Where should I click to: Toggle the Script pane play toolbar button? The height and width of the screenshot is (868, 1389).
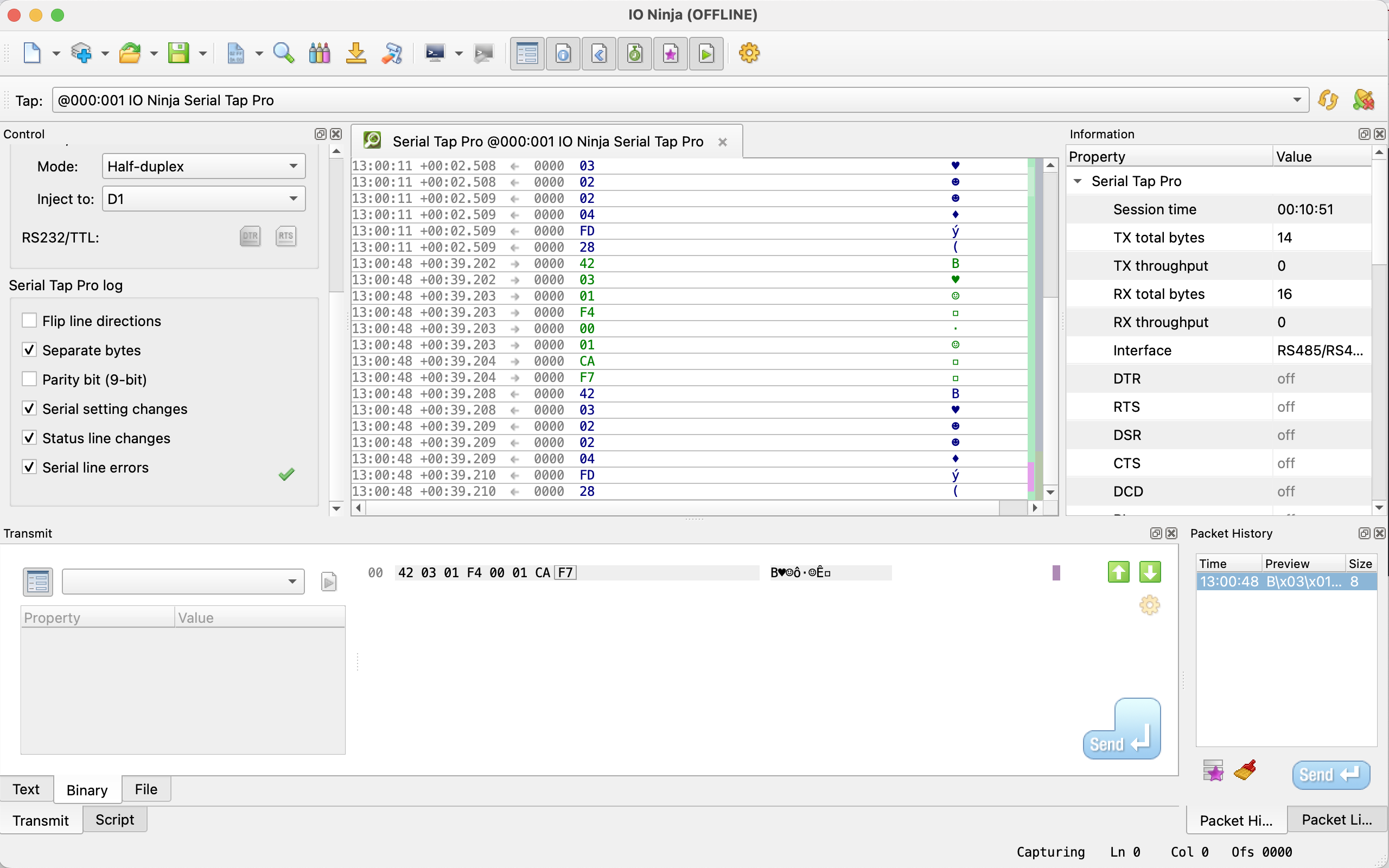coord(706,54)
